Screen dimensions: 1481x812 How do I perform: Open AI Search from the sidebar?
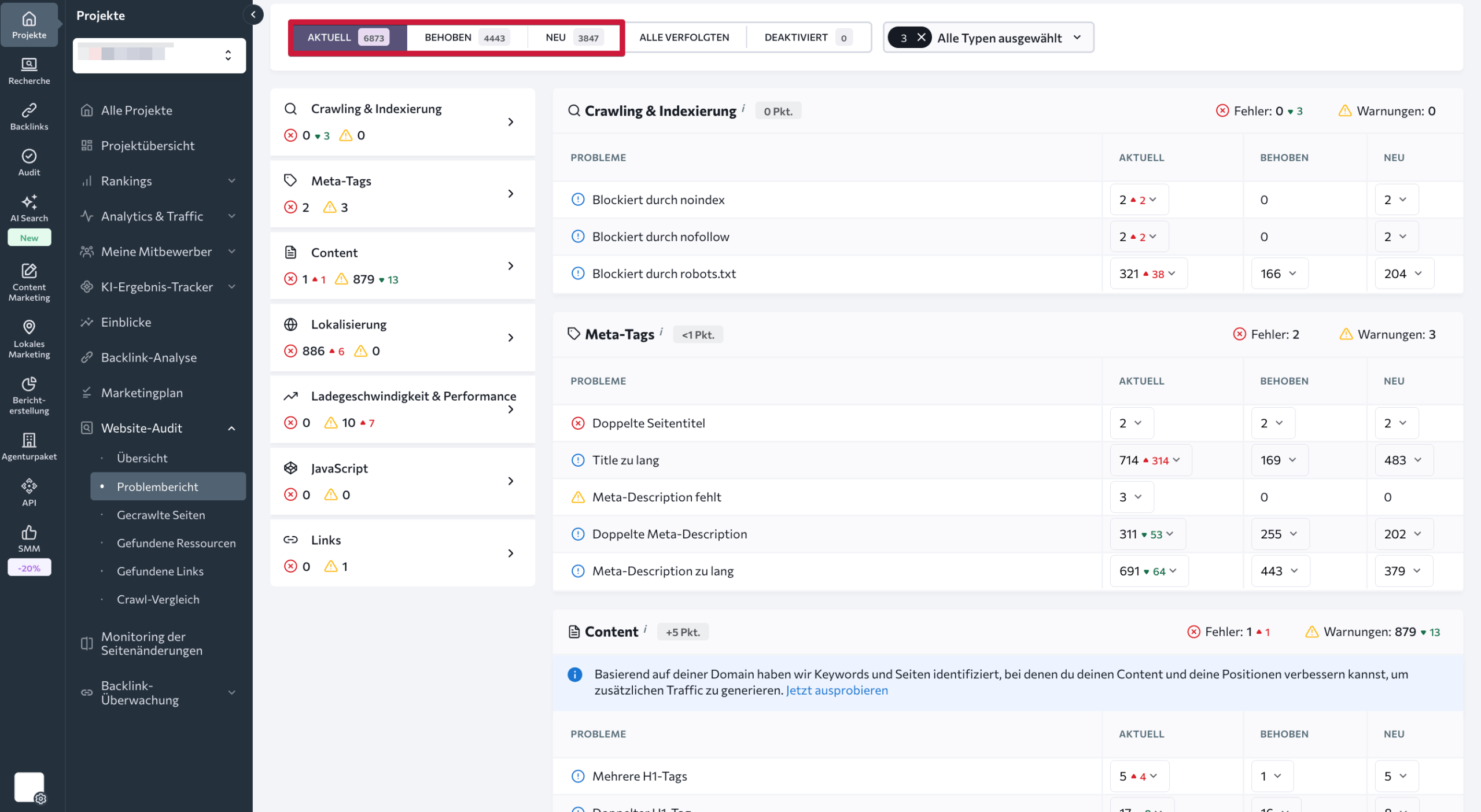tap(29, 208)
